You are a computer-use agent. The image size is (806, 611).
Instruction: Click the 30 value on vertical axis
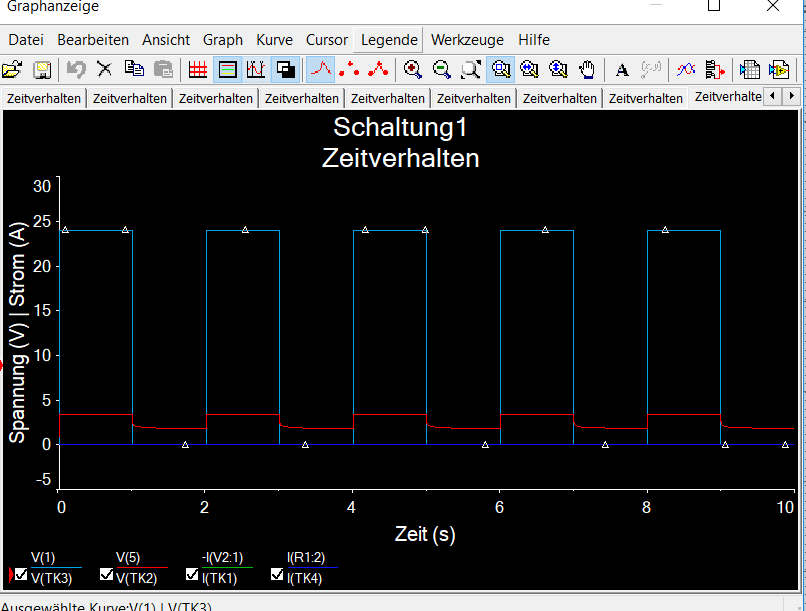click(42, 186)
